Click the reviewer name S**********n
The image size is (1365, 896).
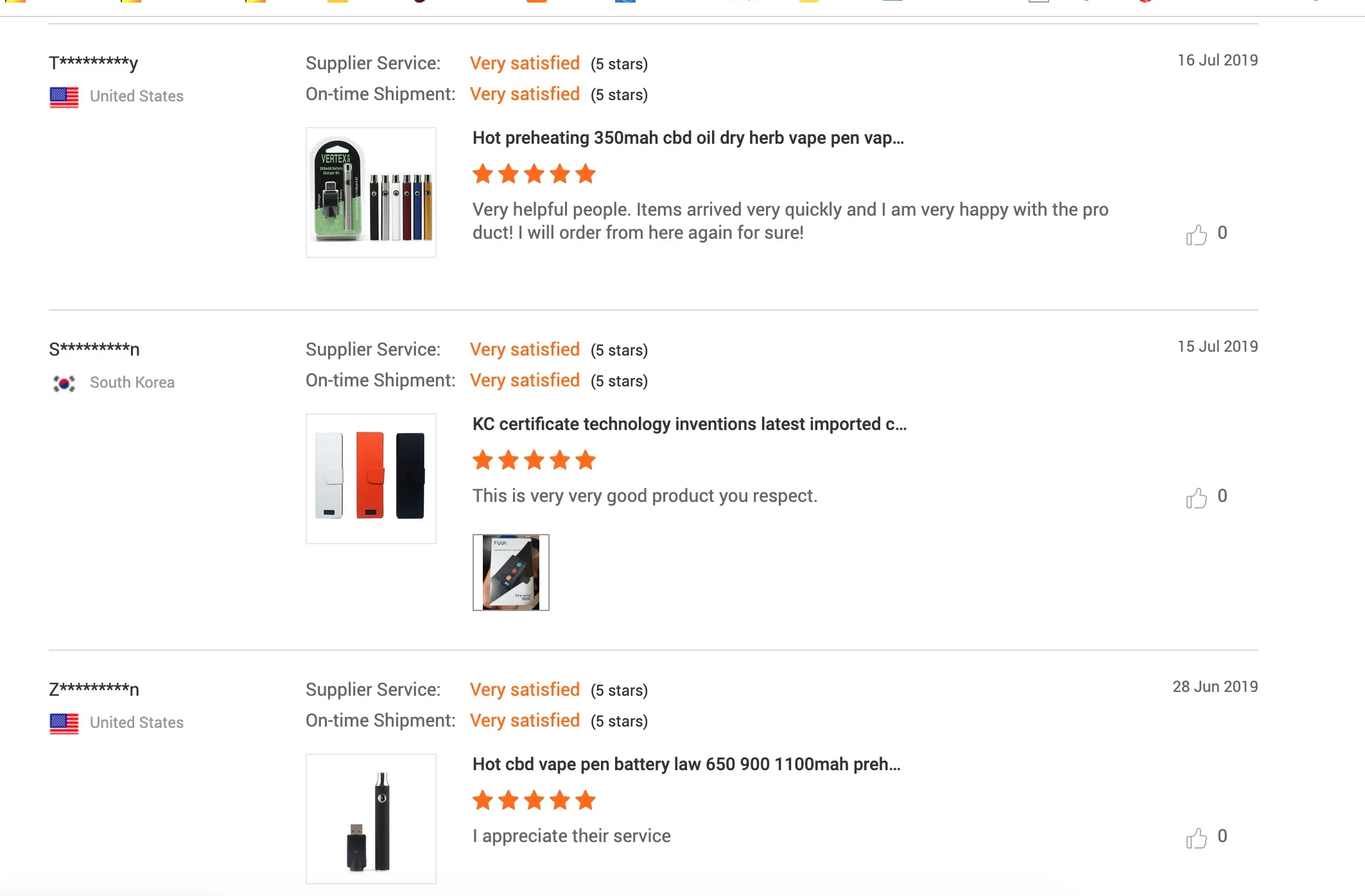tap(94, 350)
